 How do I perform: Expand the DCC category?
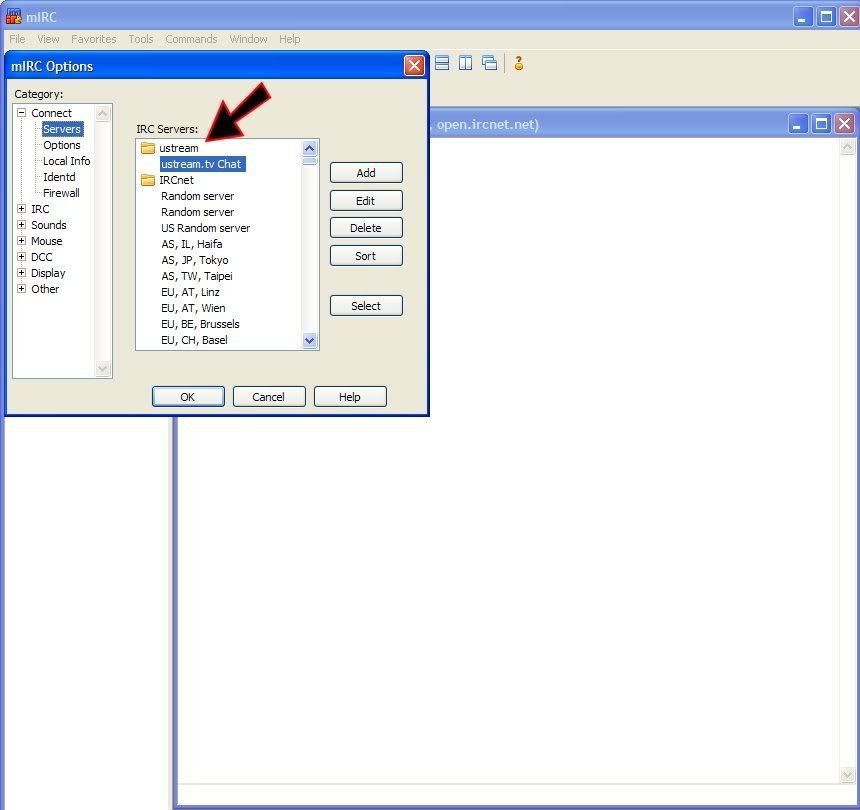pos(21,257)
